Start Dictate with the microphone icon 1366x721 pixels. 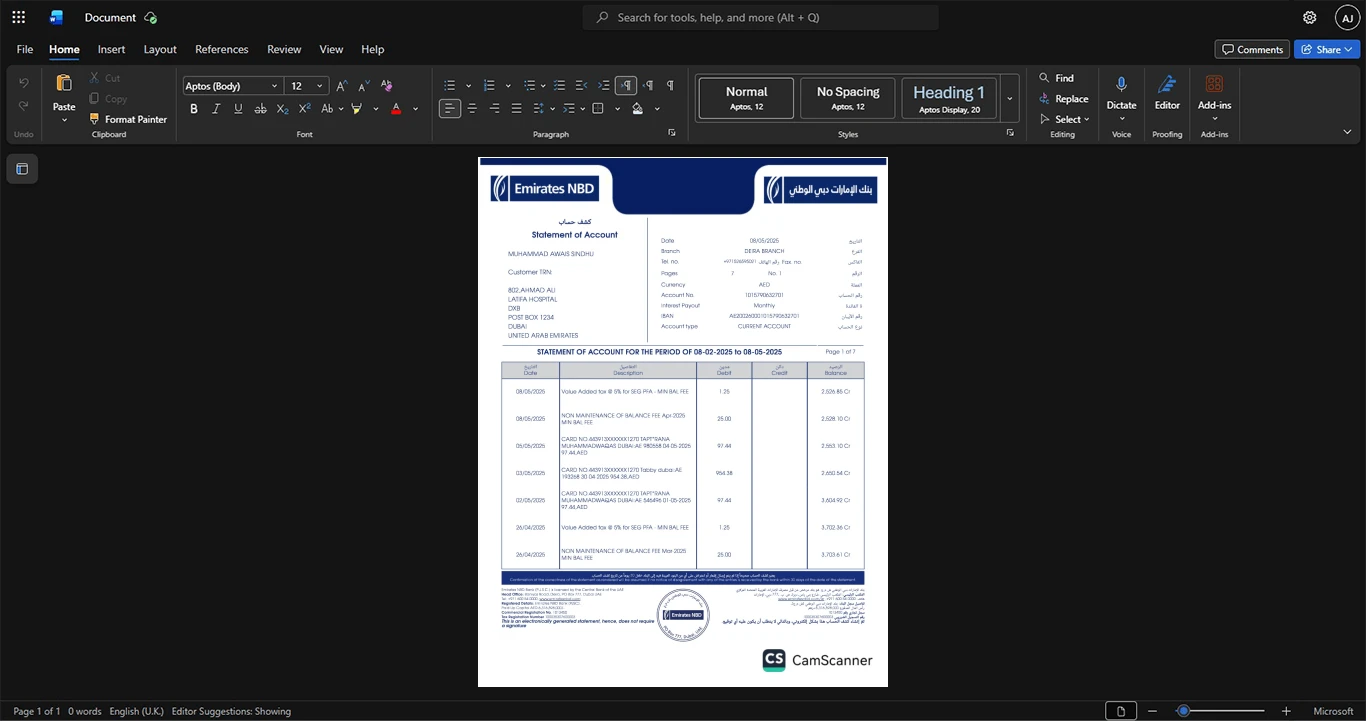click(x=1121, y=85)
